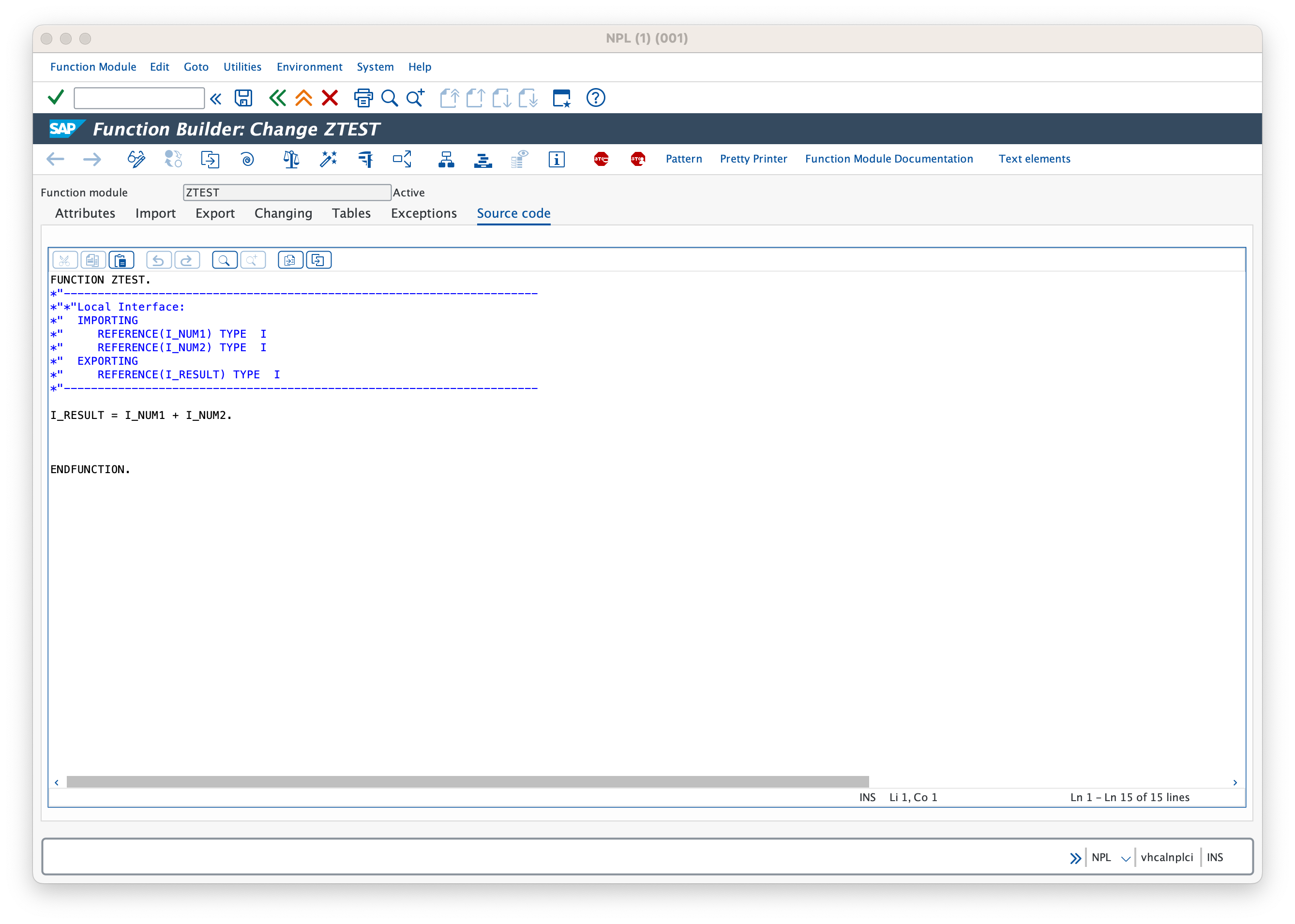Collapse command field with double-left chevron

point(215,98)
